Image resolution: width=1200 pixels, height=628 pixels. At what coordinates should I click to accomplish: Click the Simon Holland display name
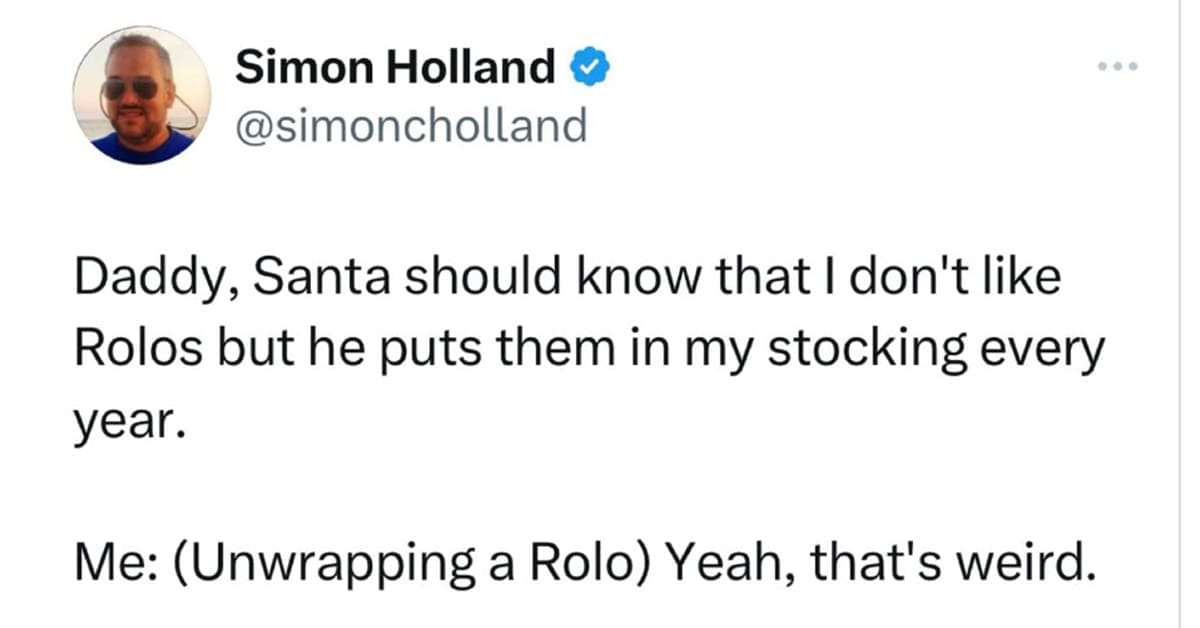[x=394, y=68]
